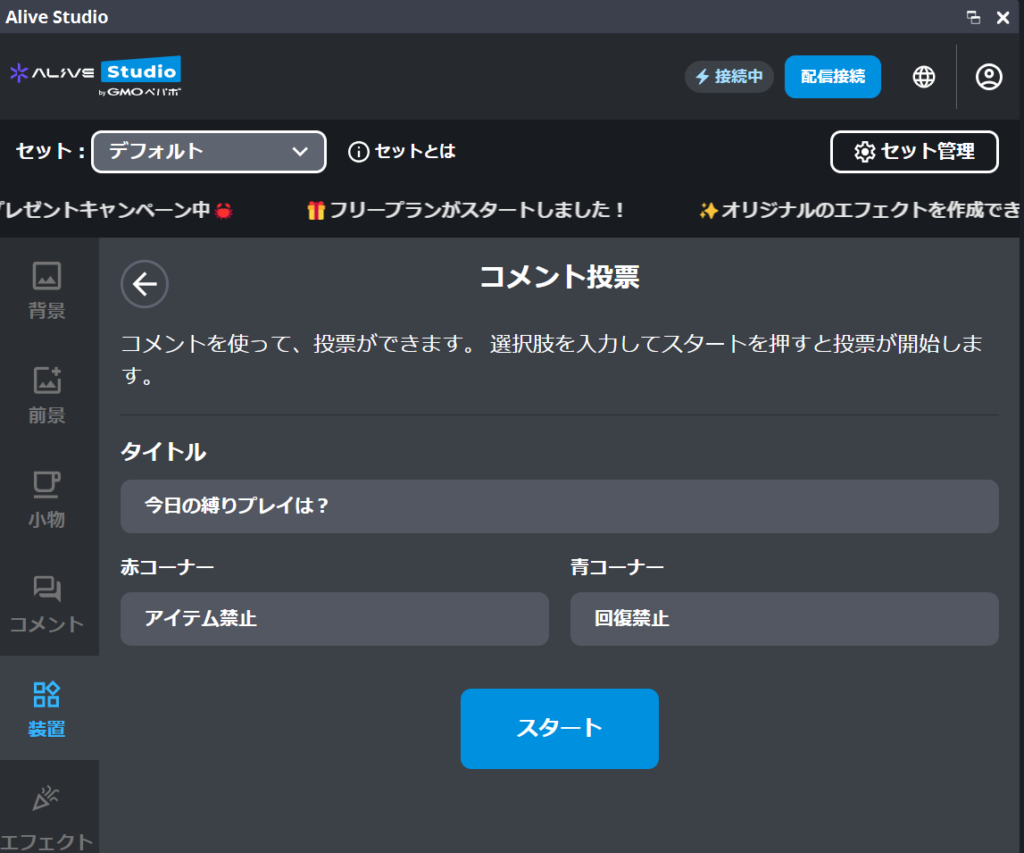
Task: Open the 背景 background panel
Action: coord(47,290)
